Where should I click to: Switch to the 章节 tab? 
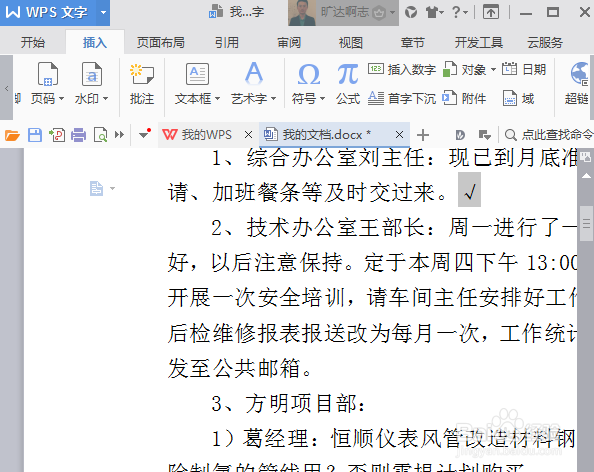413,42
